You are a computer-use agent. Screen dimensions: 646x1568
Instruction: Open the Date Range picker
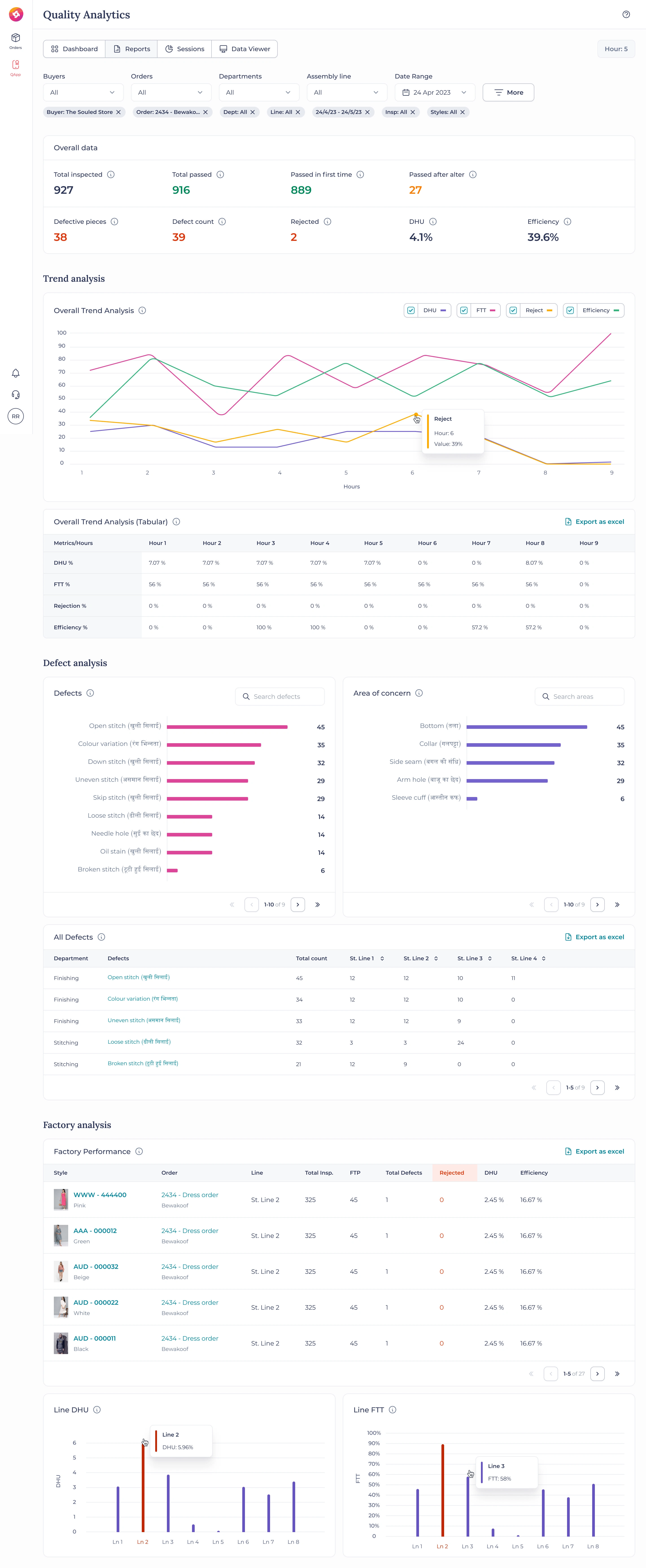pyautogui.click(x=435, y=93)
